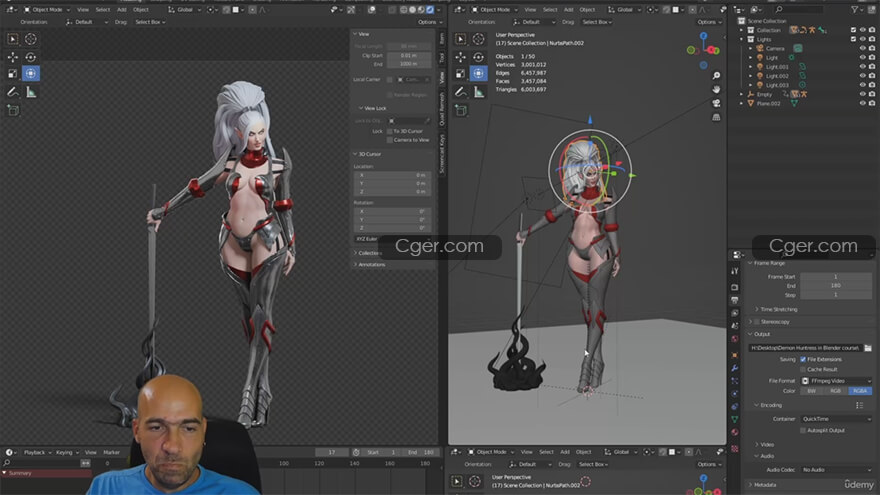
Task: Enable Cache Result checkbox
Action: 803,369
